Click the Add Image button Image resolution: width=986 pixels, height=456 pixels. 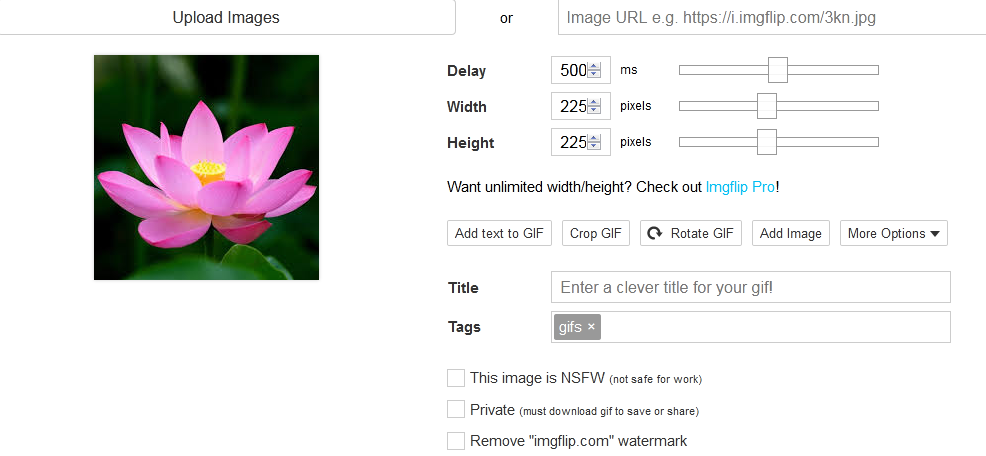click(x=790, y=233)
